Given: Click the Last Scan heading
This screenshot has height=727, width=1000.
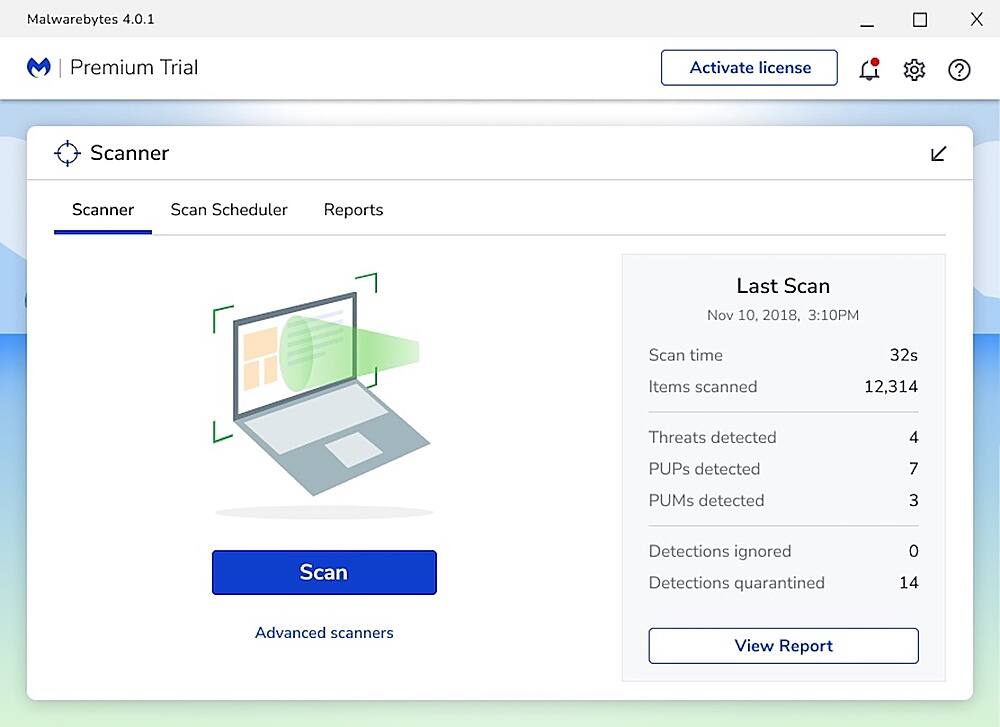Looking at the screenshot, I should pyautogui.click(x=783, y=286).
